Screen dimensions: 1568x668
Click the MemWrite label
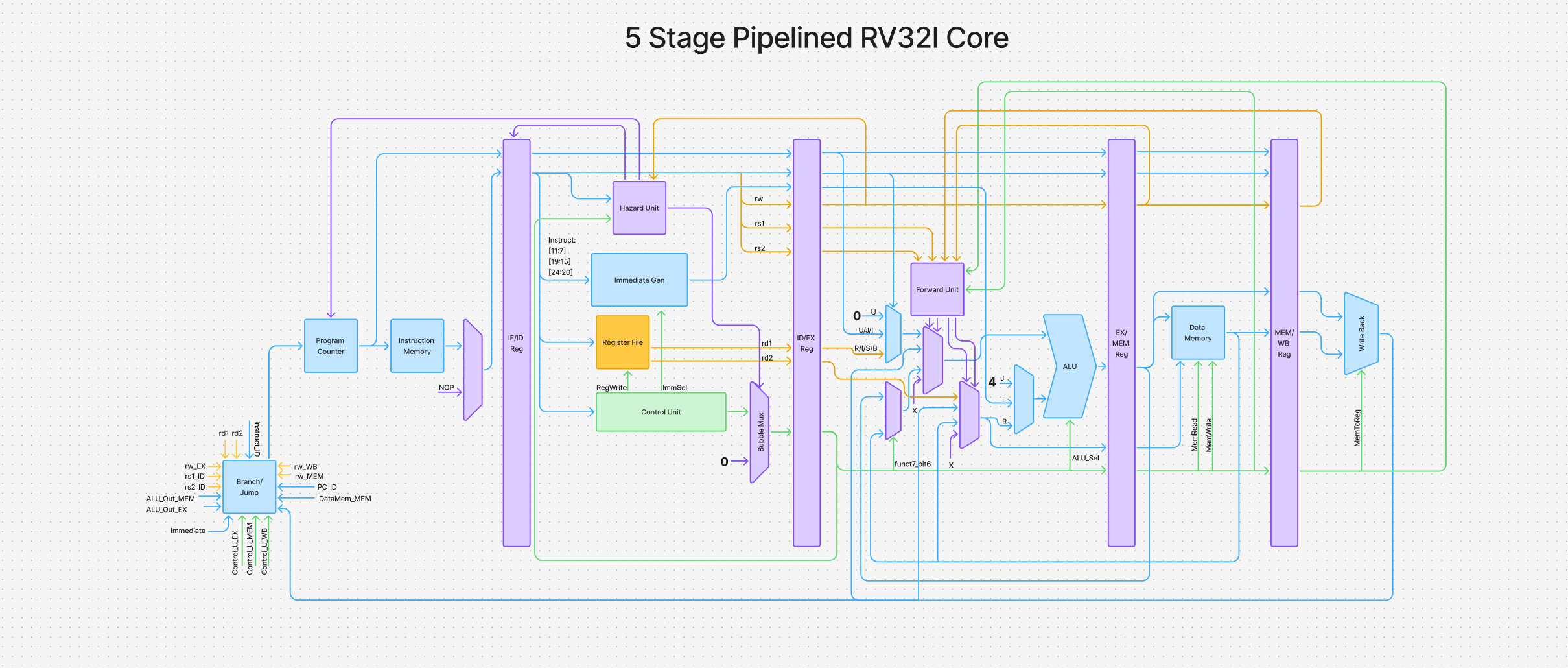tap(1208, 435)
